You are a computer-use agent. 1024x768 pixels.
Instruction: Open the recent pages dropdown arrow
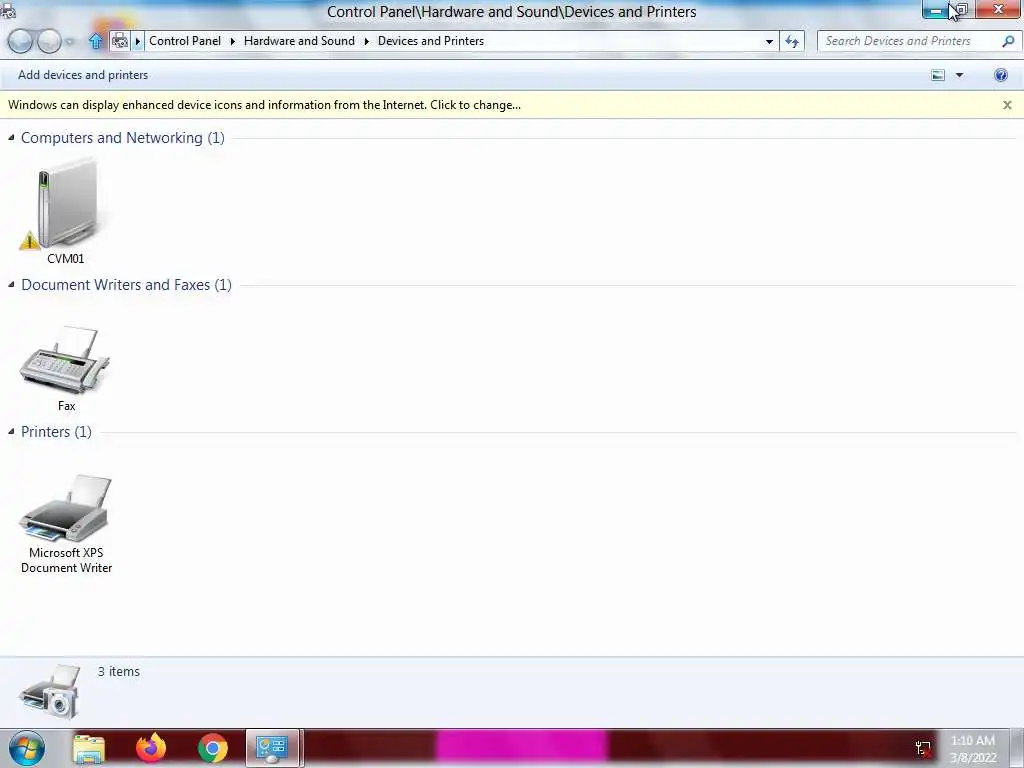[x=70, y=42]
